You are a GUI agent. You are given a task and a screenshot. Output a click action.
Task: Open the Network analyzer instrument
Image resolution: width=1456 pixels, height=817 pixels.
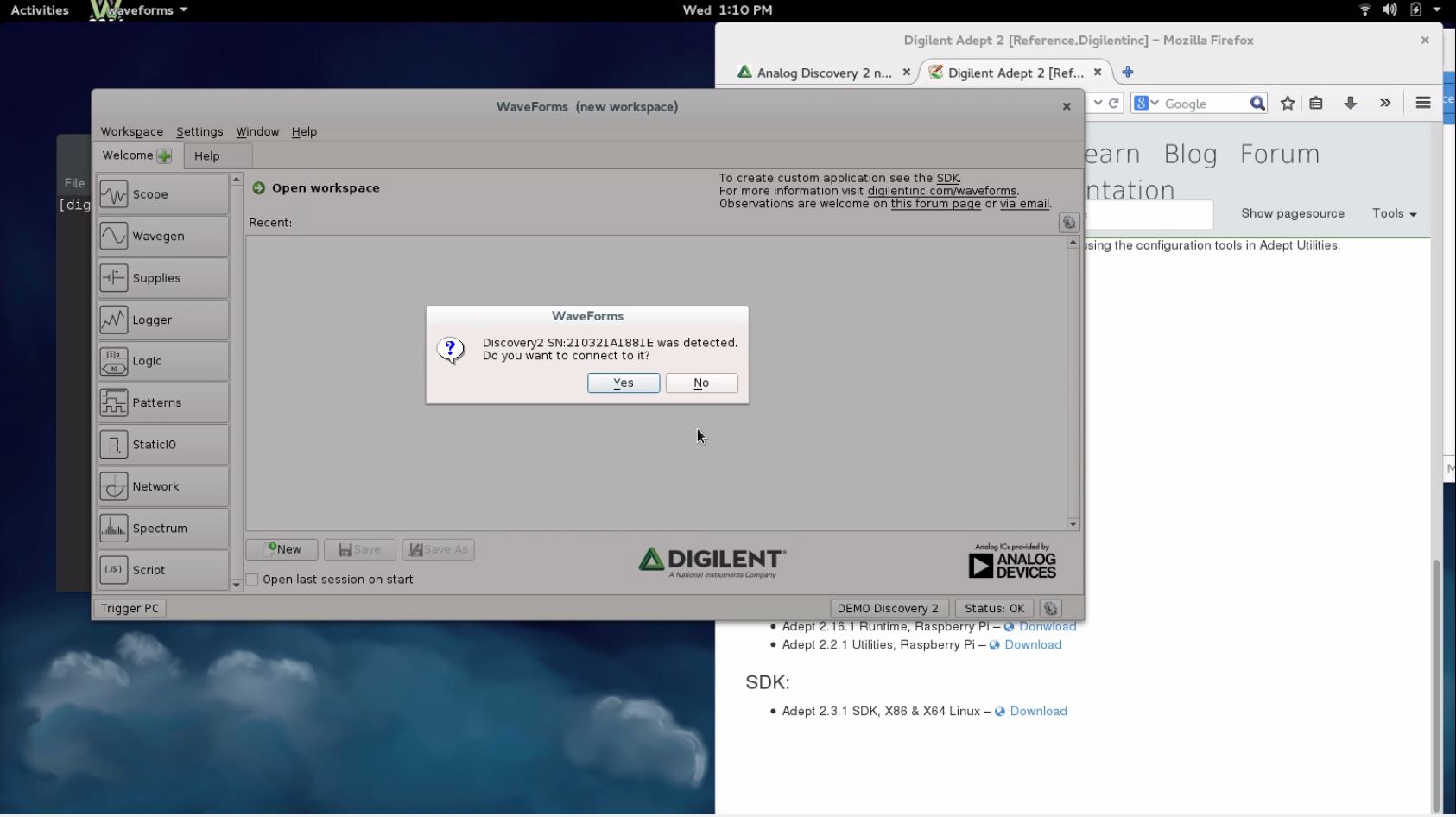pos(163,486)
